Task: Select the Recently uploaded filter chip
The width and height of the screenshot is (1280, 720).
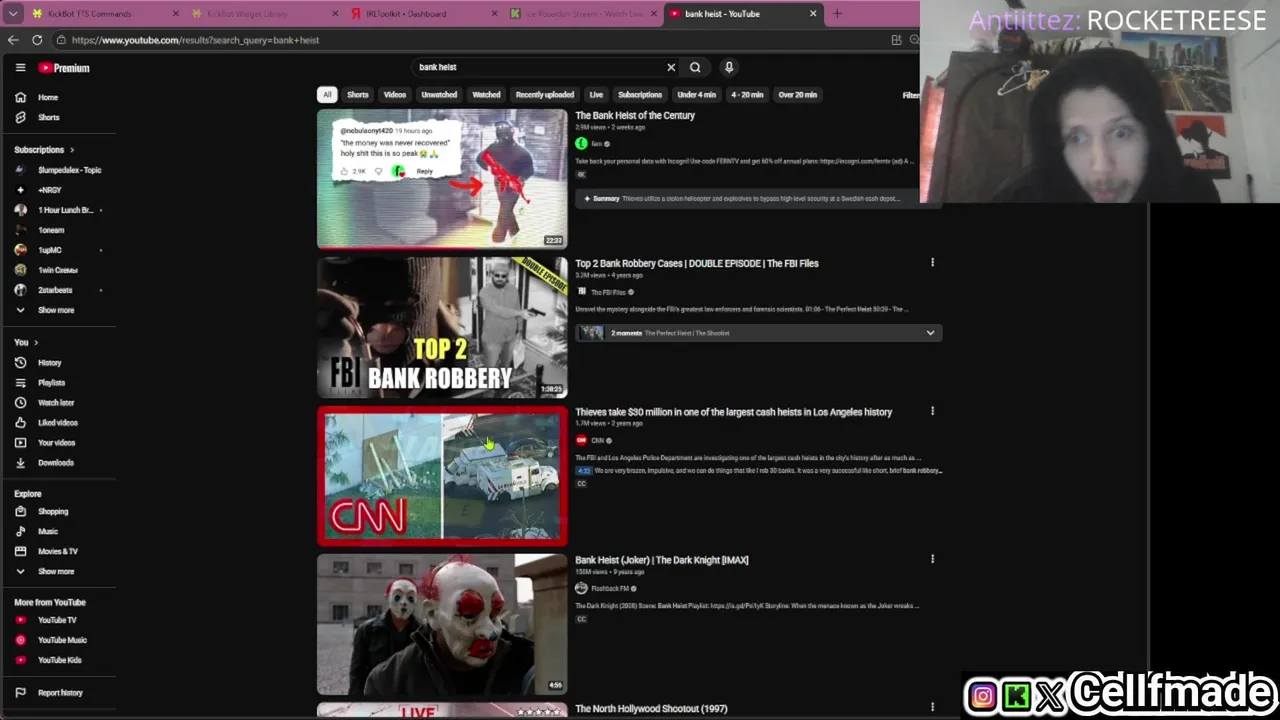Action: coord(545,94)
